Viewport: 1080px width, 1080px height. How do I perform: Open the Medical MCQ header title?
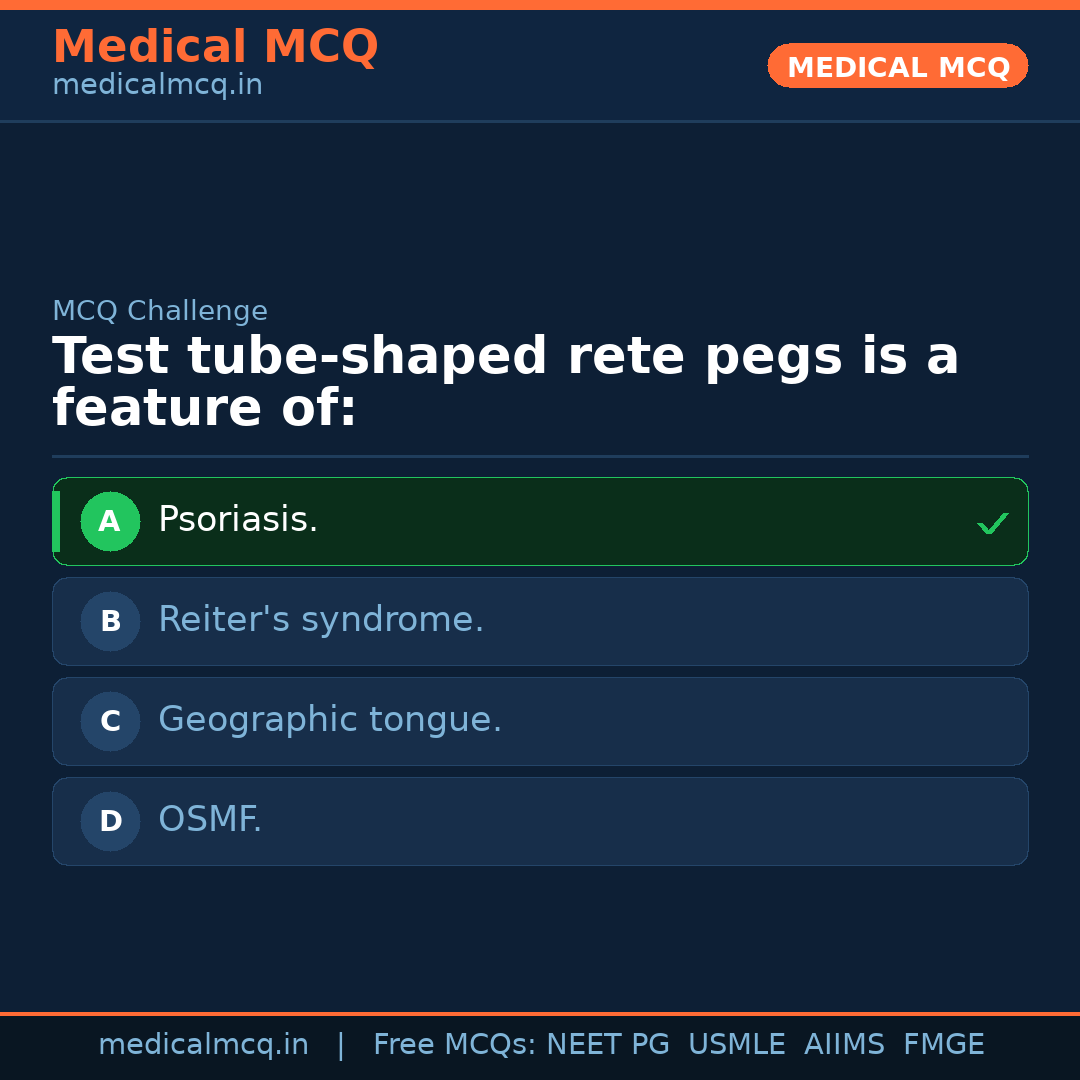pos(215,47)
